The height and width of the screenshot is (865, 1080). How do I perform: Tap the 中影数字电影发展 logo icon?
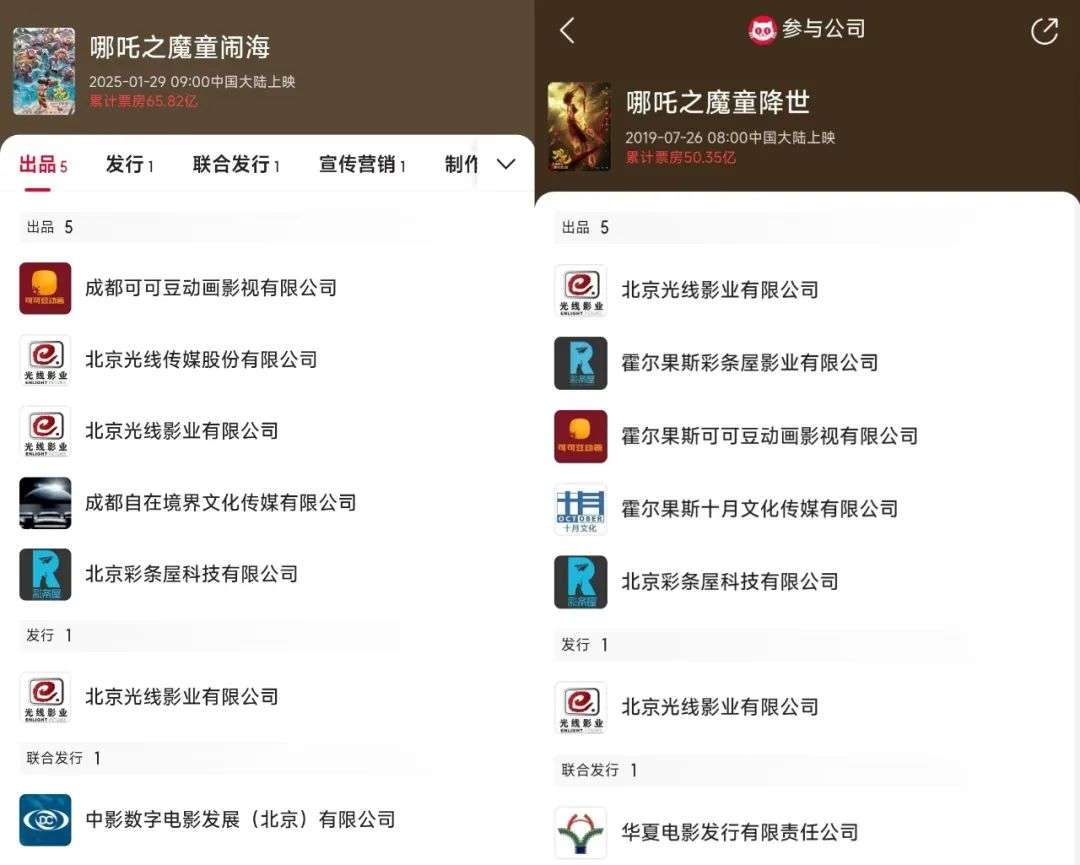(45, 820)
